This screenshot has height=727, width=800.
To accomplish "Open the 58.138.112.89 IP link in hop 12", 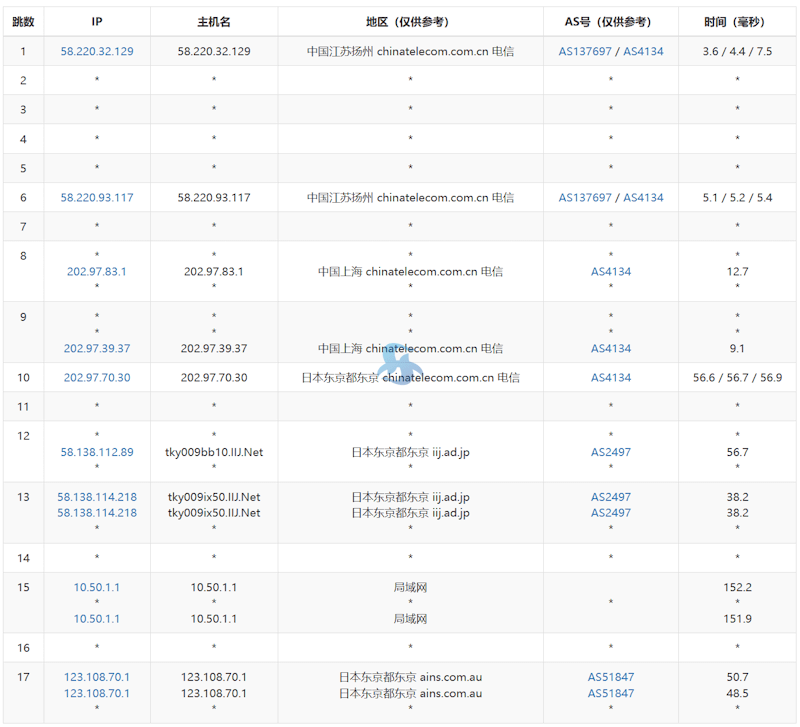I will point(97,453).
